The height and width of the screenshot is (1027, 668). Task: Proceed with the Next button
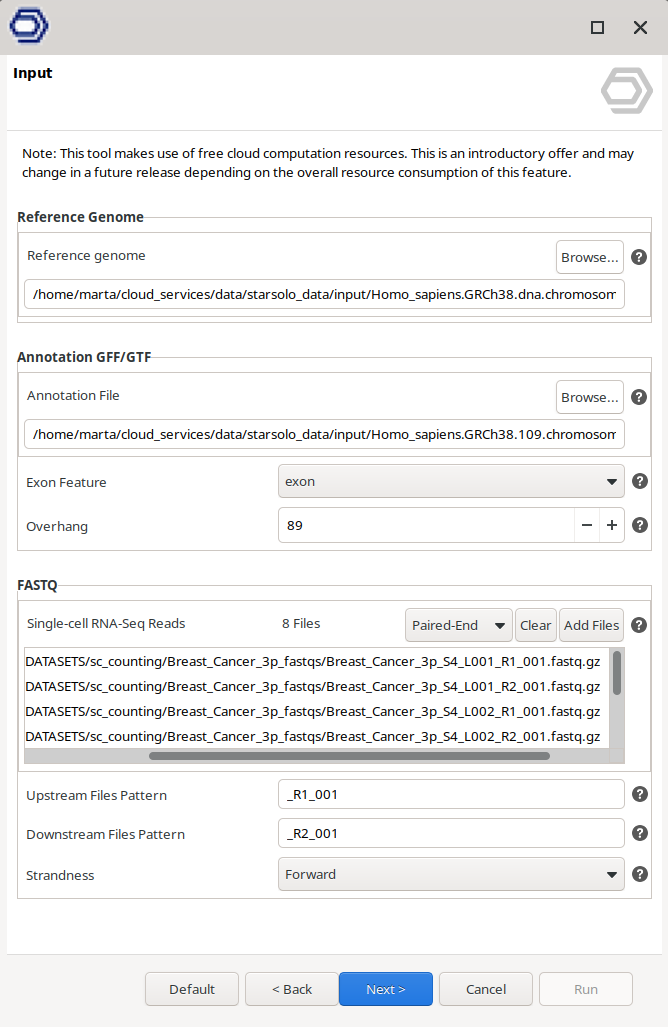385,989
